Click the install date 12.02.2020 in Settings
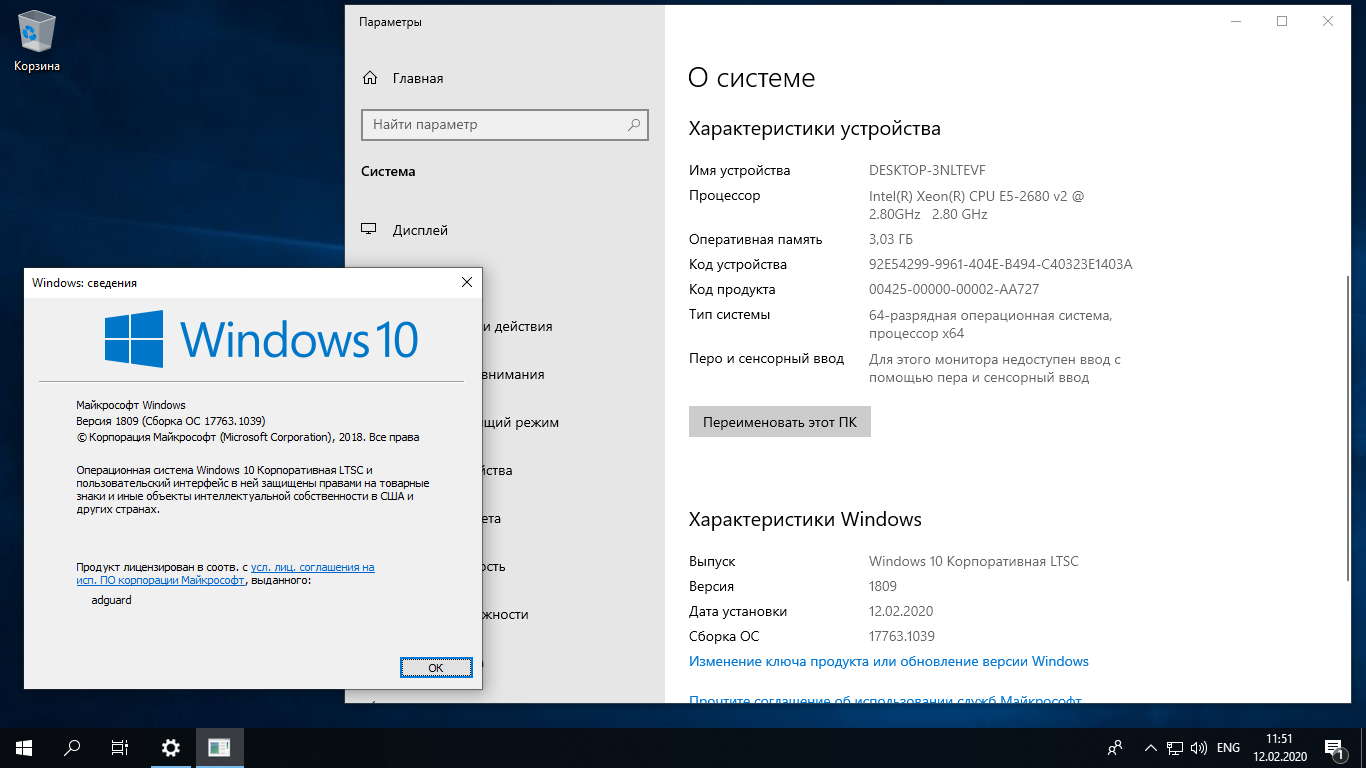 point(901,611)
